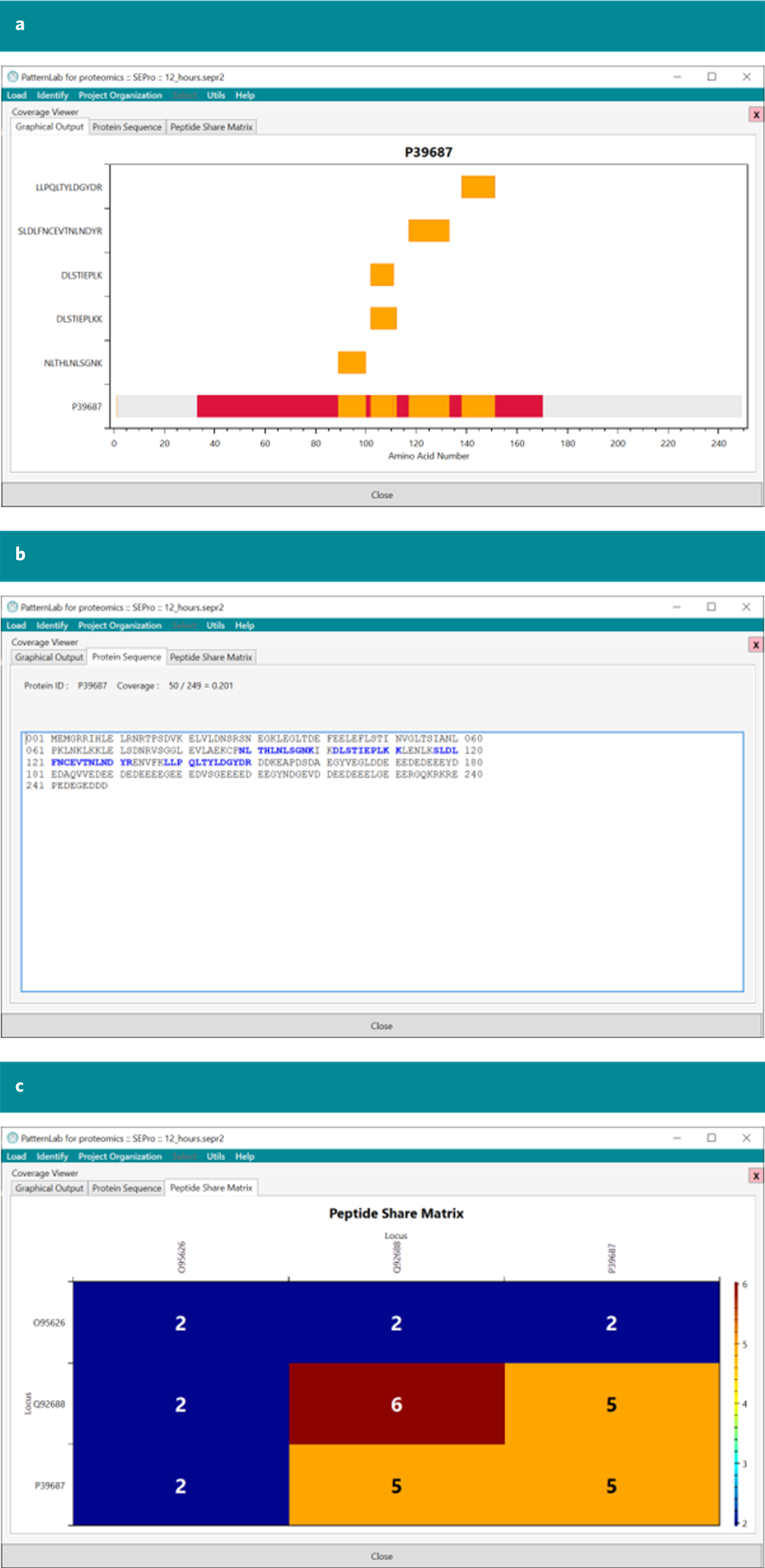Click PatternLab app icon in panel a title bar
Viewport: 765px width, 1568px height.
(x=13, y=77)
